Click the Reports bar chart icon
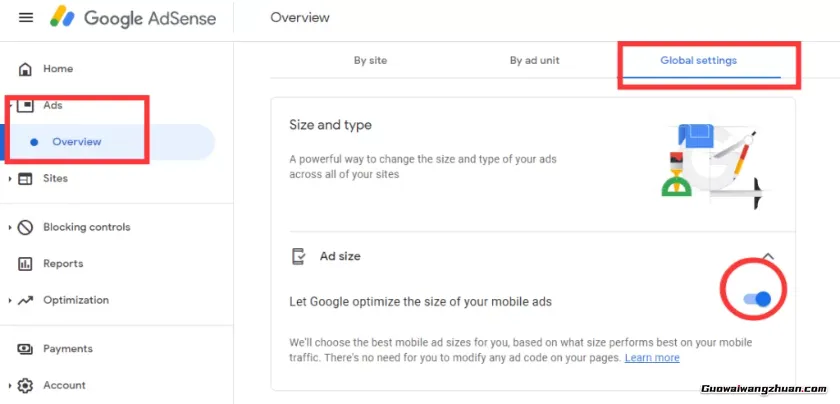840x404 pixels. click(x=25, y=264)
